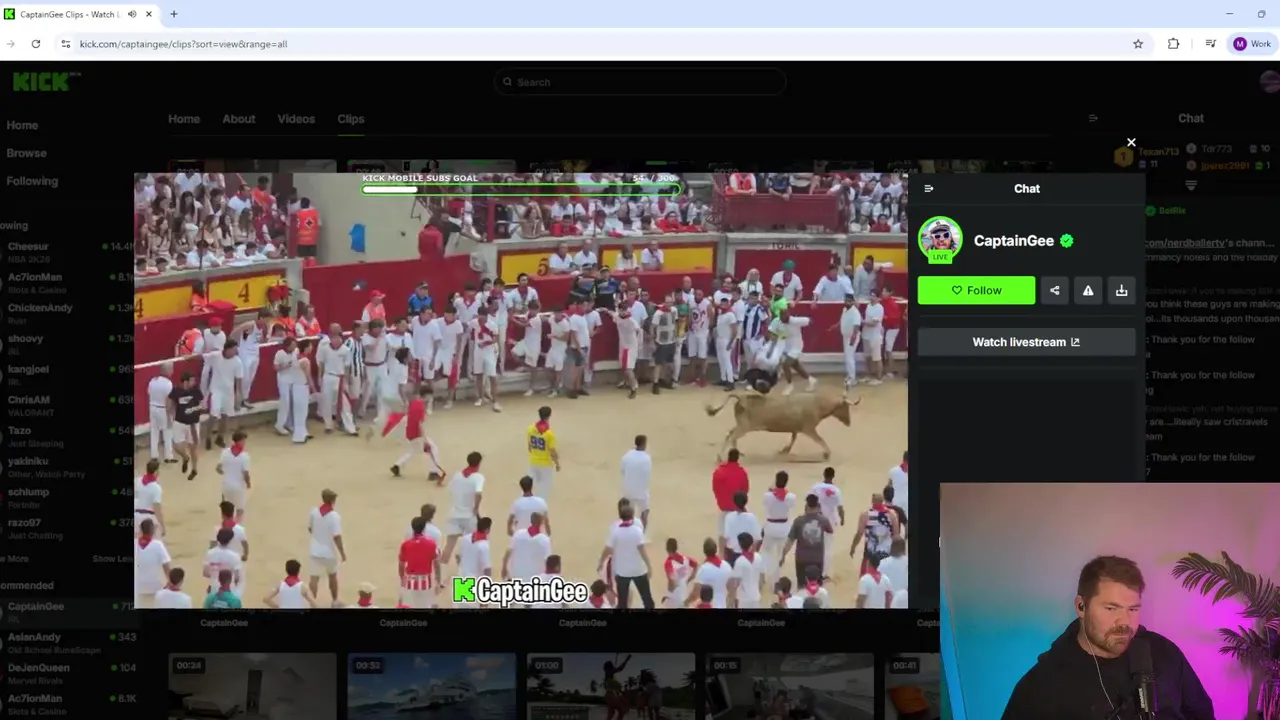Click the address bar URL
This screenshot has height=720, width=1280.
click(x=183, y=44)
